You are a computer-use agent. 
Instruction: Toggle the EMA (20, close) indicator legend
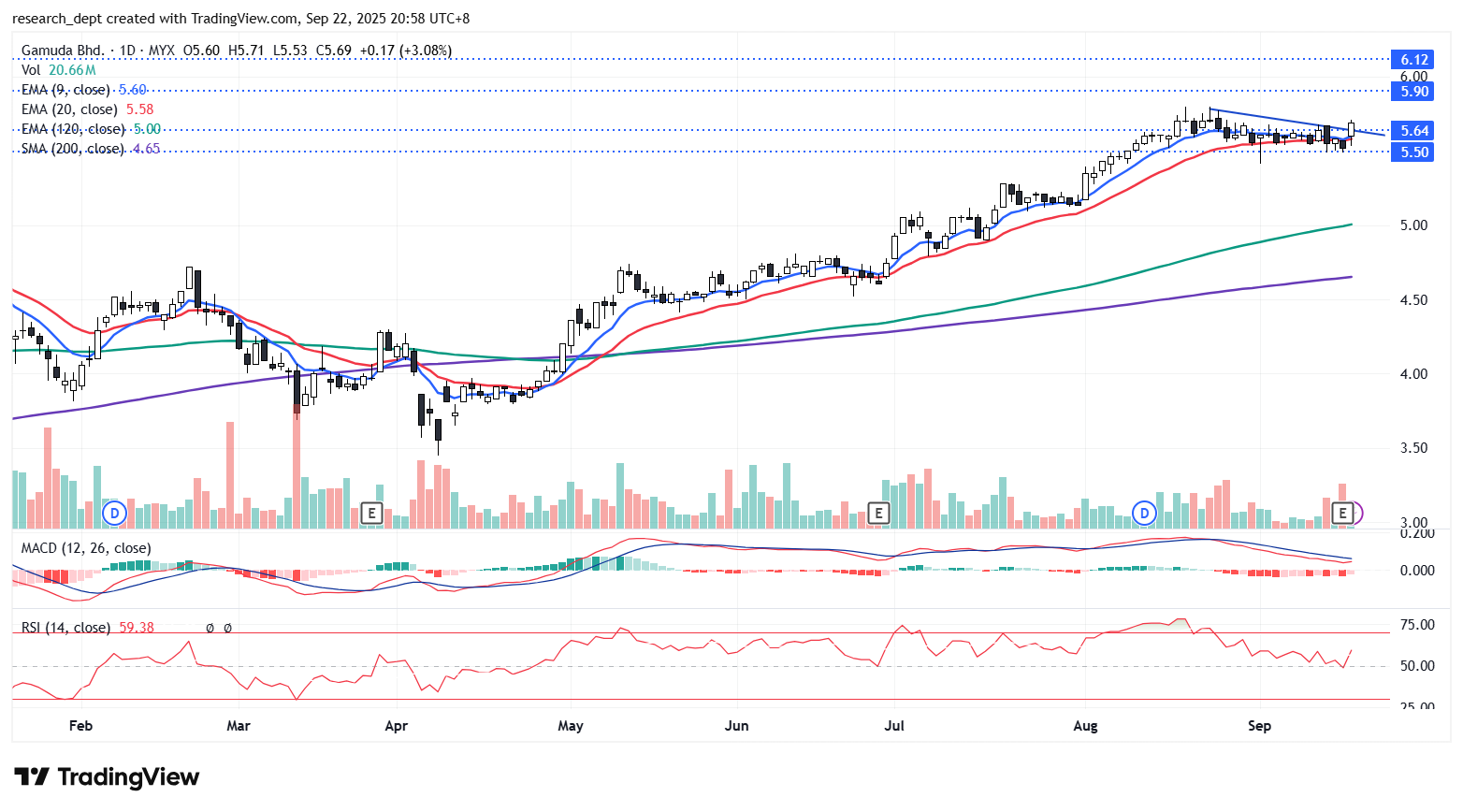click(x=69, y=109)
